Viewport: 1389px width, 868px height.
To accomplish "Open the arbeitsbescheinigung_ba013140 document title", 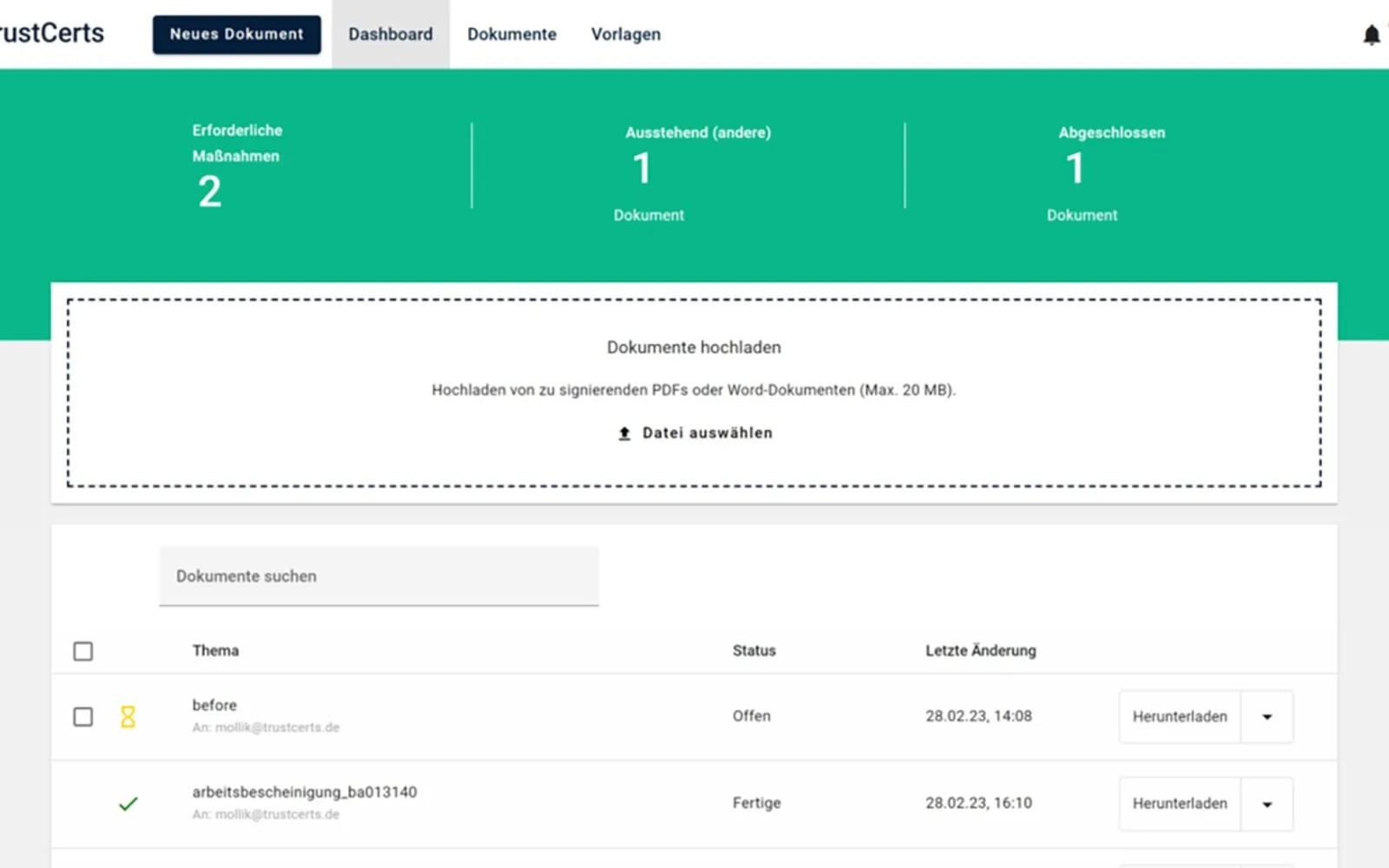I will coord(305,792).
